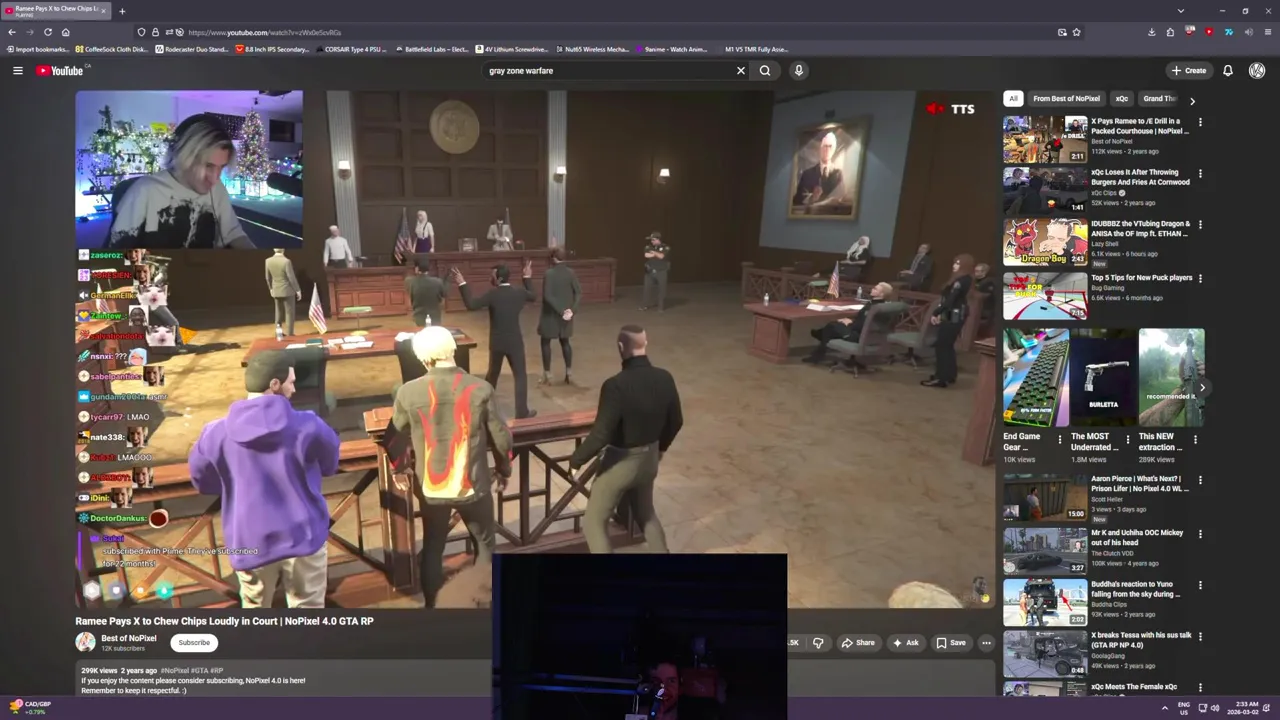
Task: Open the 7TV extension icon
Action: (x=1228, y=32)
